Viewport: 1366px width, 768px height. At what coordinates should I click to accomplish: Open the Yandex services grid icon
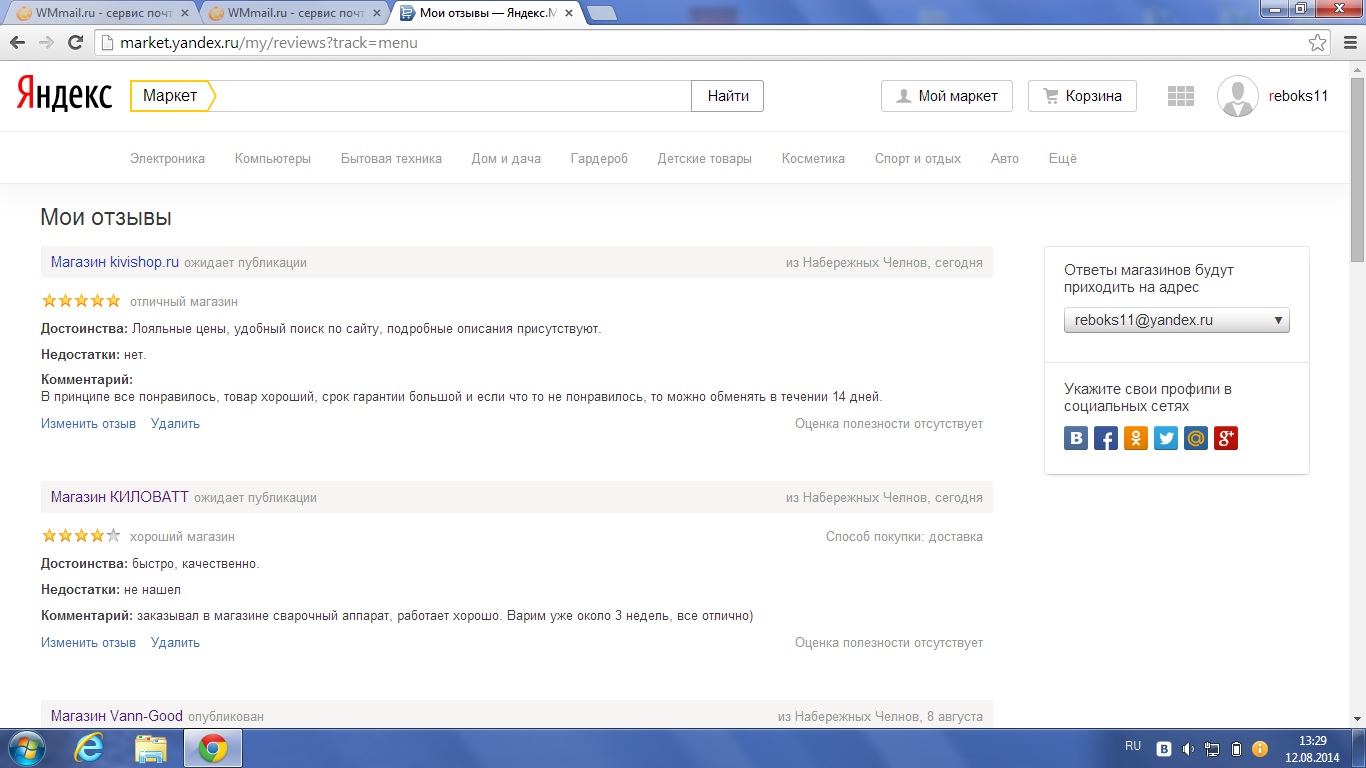coord(1181,96)
